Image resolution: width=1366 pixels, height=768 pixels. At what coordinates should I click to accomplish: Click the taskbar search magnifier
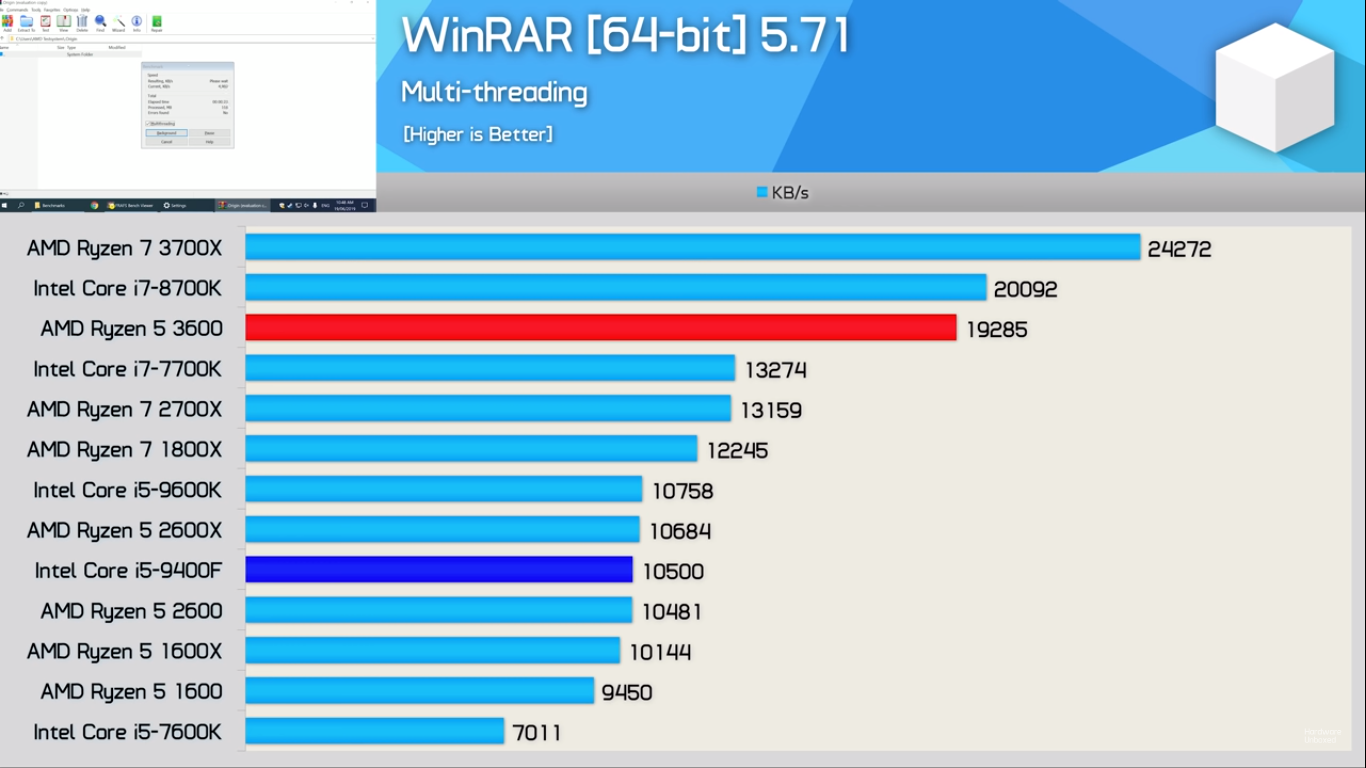click(21, 205)
